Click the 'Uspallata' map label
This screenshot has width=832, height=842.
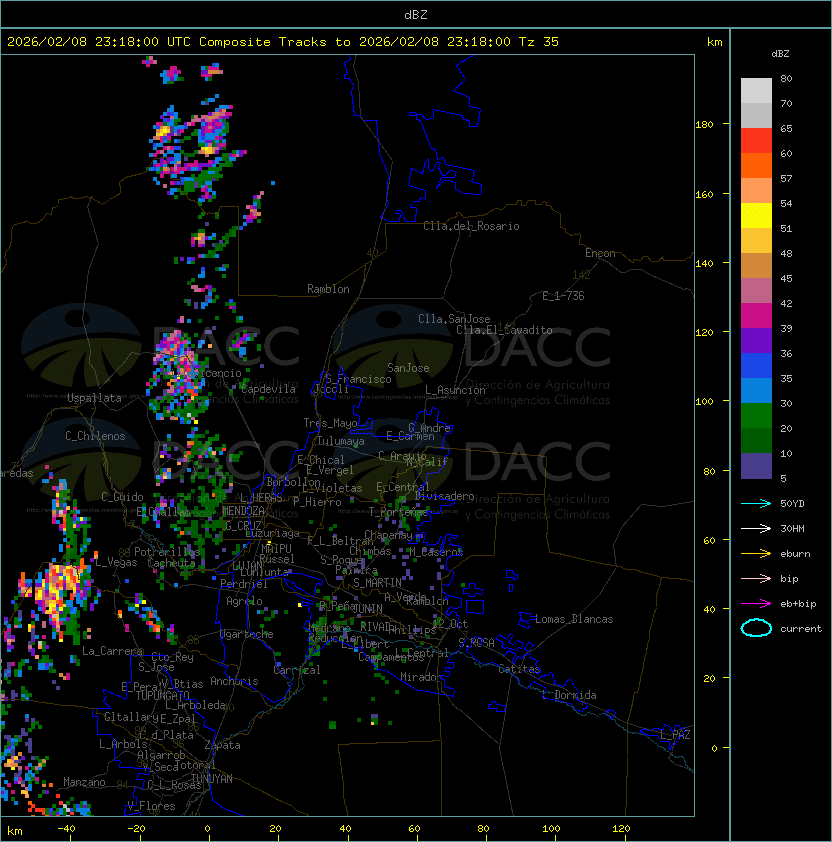94,398
